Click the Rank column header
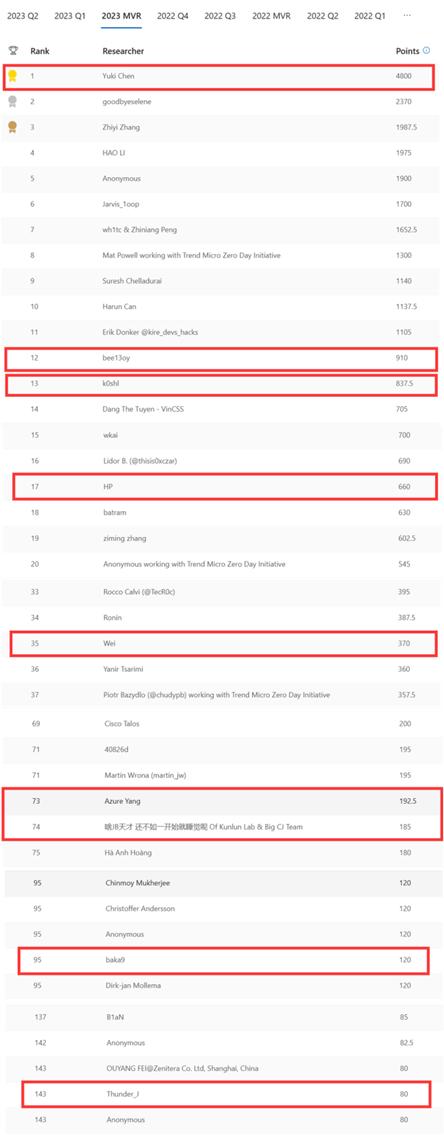Viewport: 444px width, 1135px height. point(38,51)
